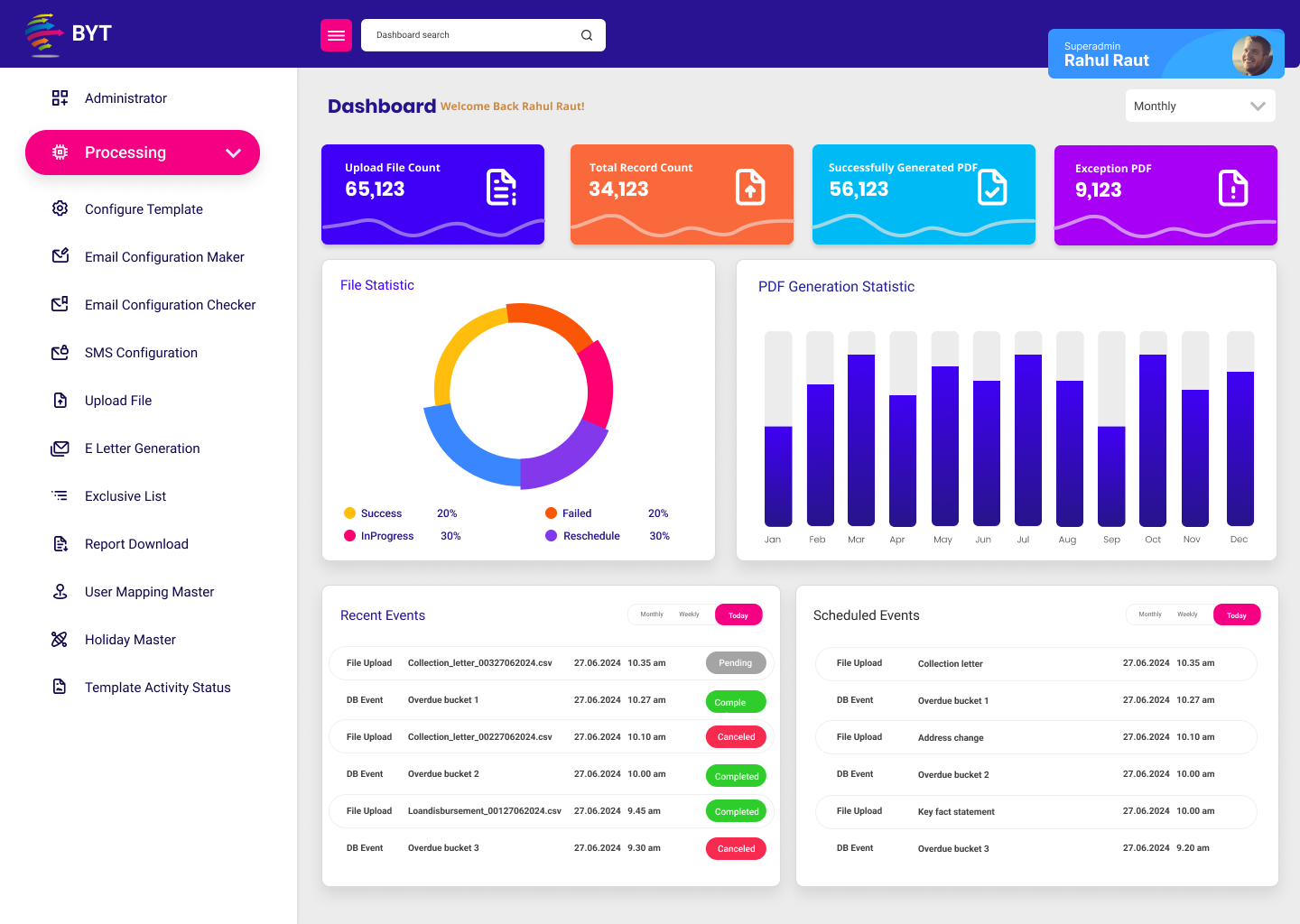The width and height of the screenshot is (1300, 924).
Task: Select Today in Scheduled Events filter
Action: coord(1236,615)
